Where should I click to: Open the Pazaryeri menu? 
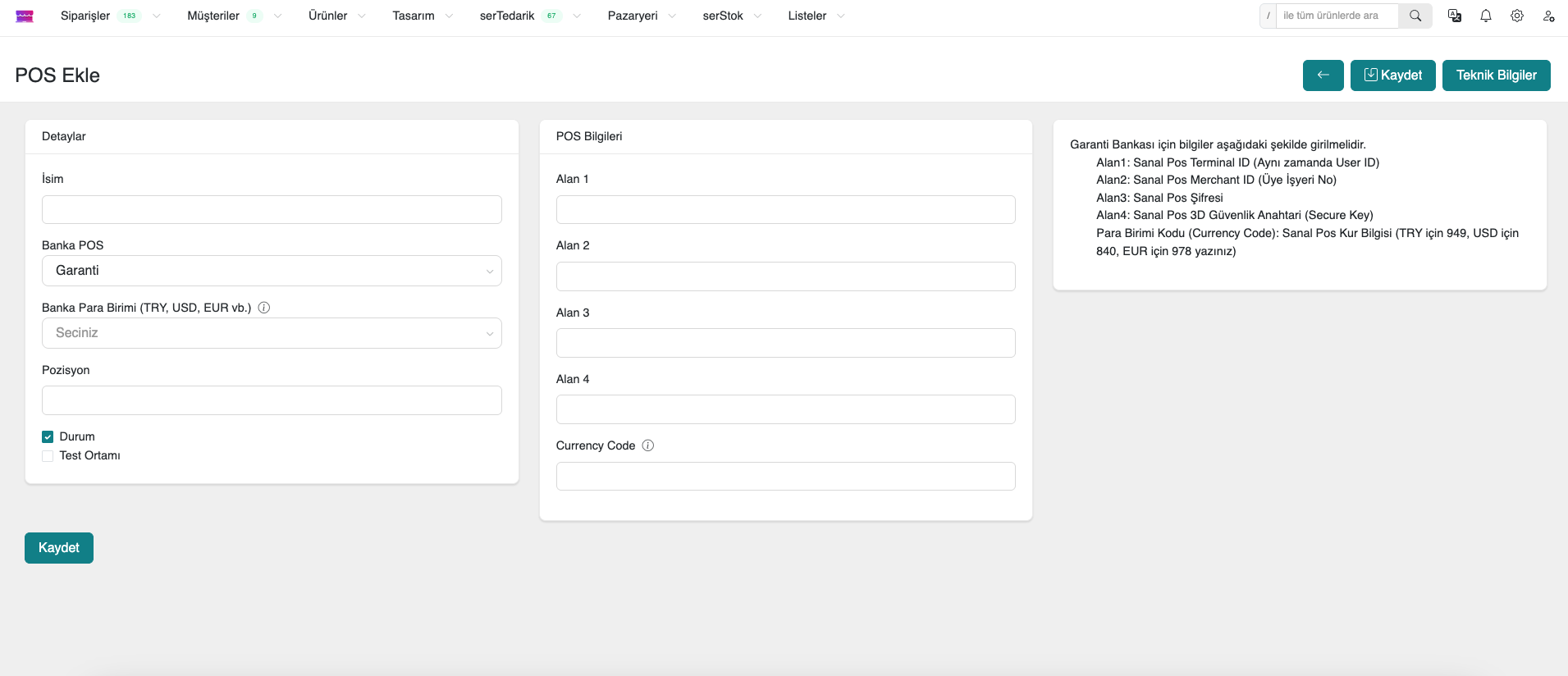633,16
